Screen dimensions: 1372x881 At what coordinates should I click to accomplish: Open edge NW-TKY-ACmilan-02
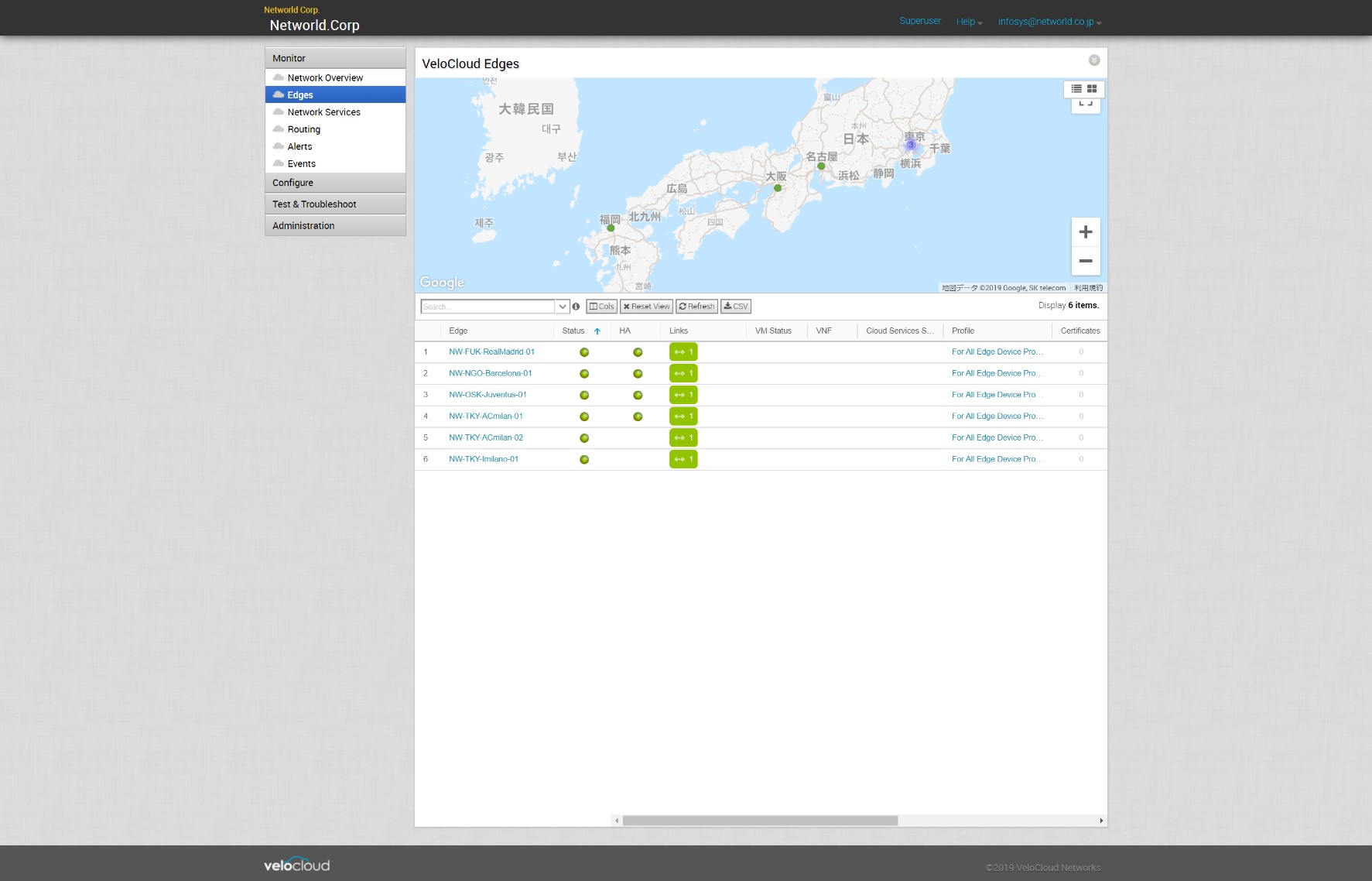click(x=486, y=437)
